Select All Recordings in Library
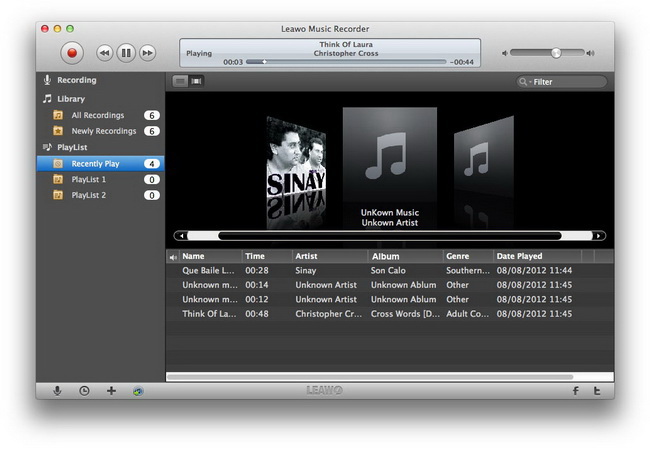This screenshot has height=449, width=650. point(97,115)
